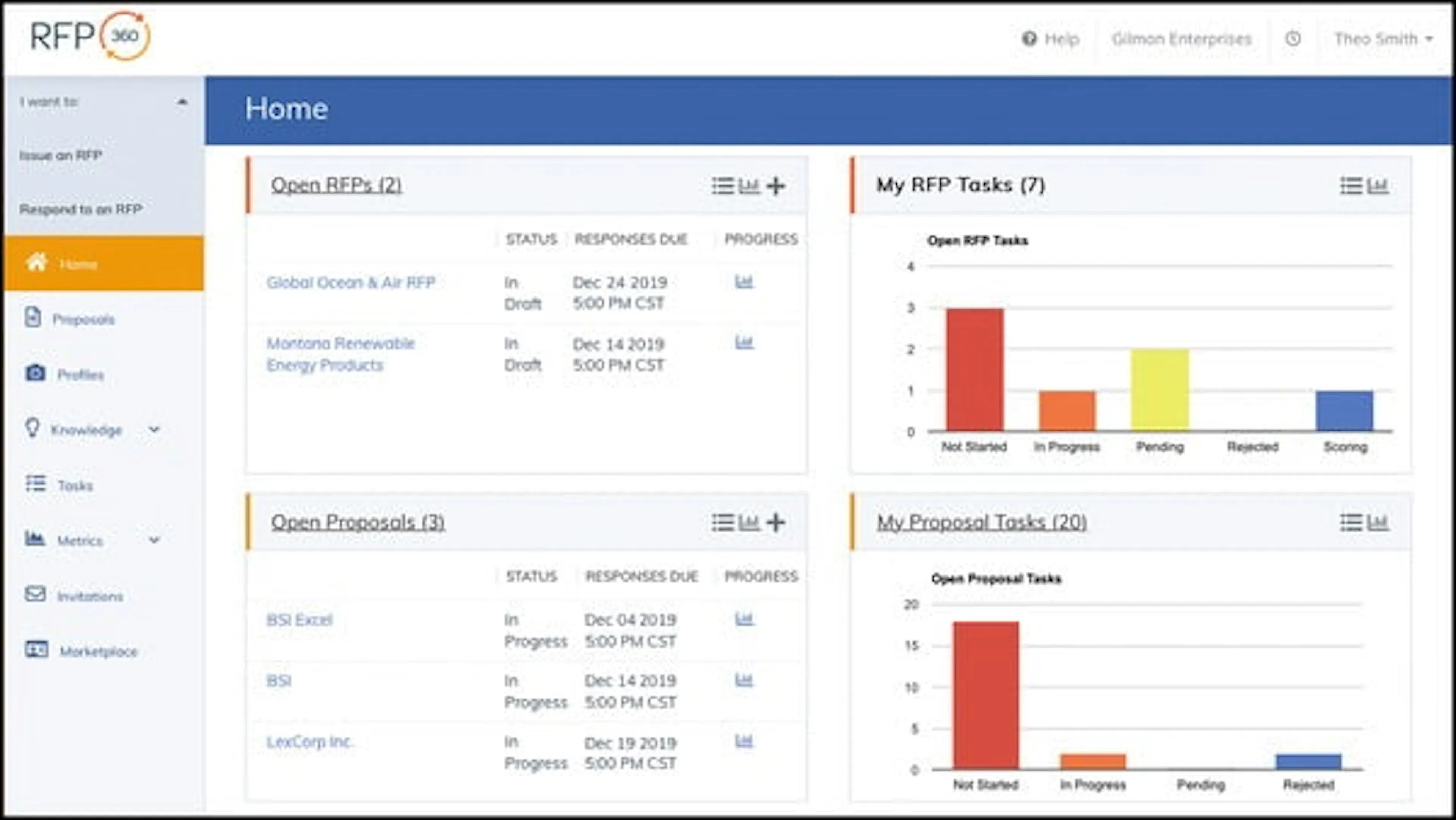Image resolution: width=1456 pixels, height=820 pixels.
Task: Expand the Knowledge sidebar submenu
Action: point(154,430)
